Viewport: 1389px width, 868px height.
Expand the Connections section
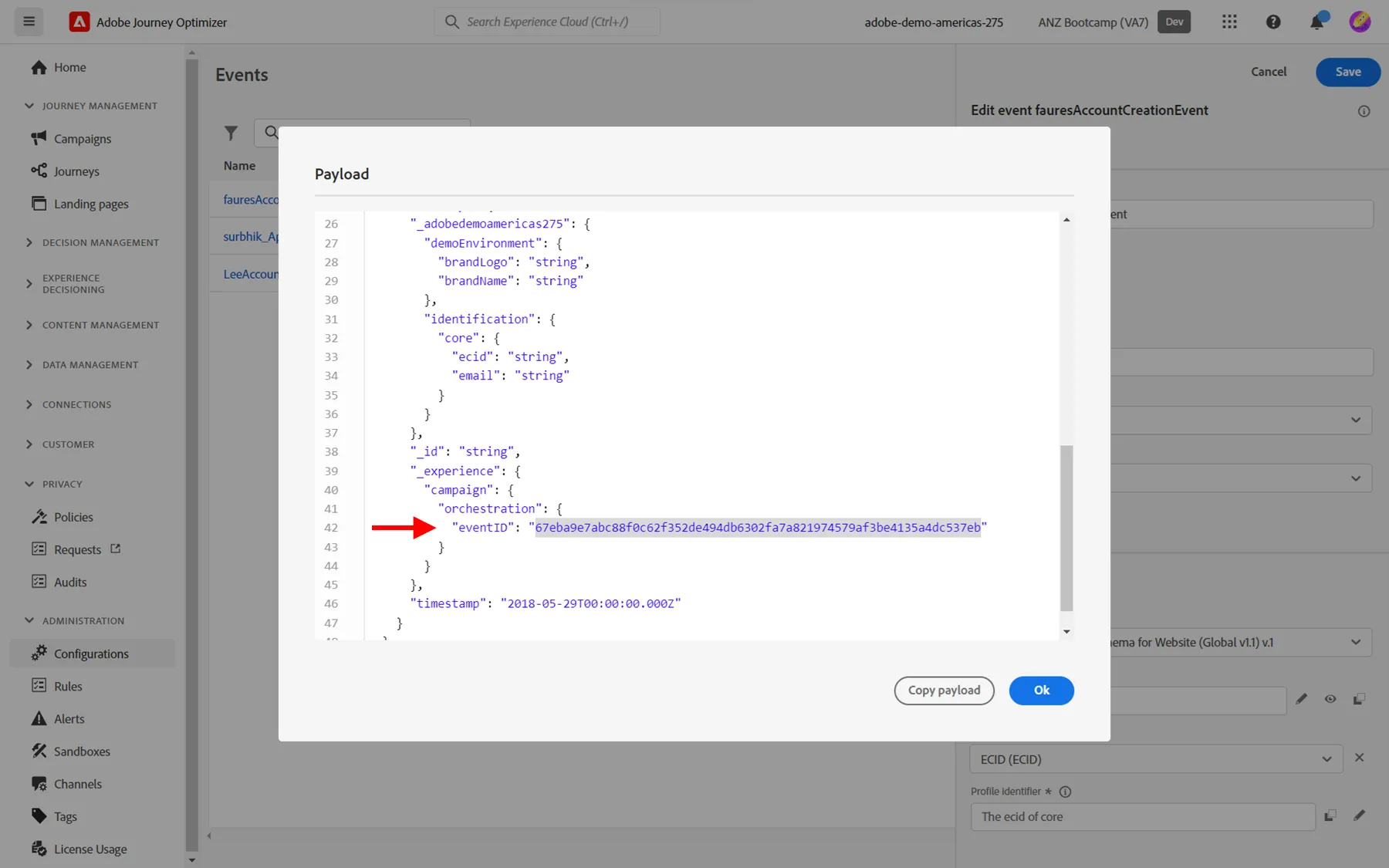(69, 404)
